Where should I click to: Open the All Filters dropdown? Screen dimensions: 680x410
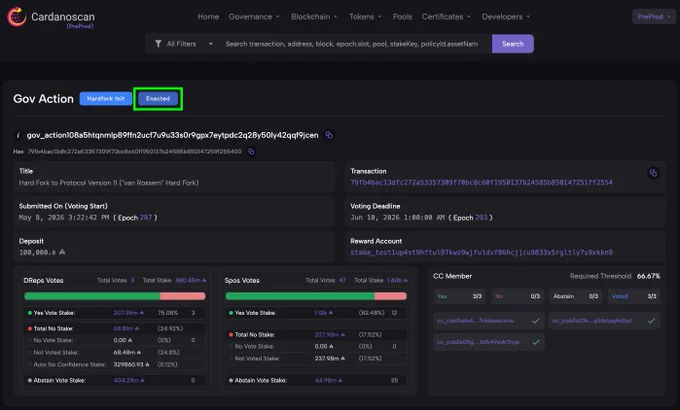184,44
